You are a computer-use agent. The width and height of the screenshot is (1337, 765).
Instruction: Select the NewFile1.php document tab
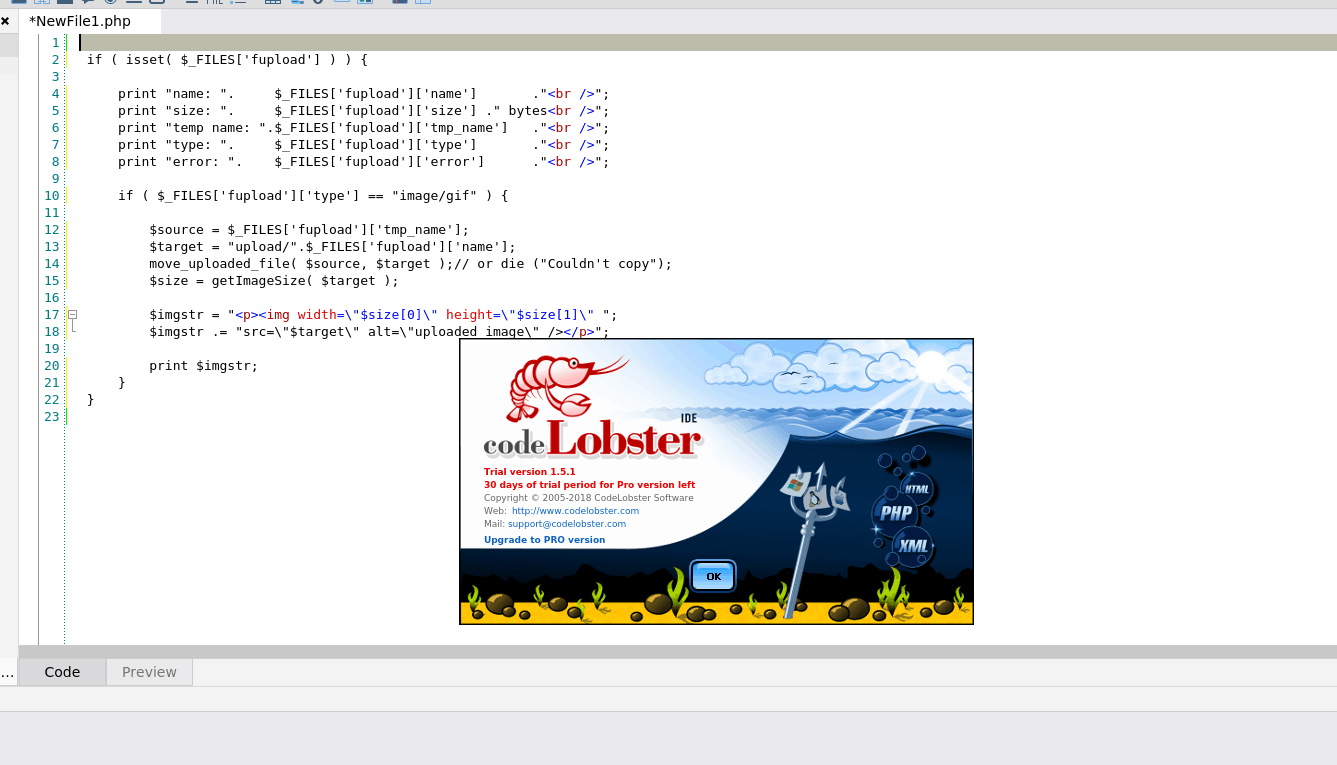coord(80,20)
